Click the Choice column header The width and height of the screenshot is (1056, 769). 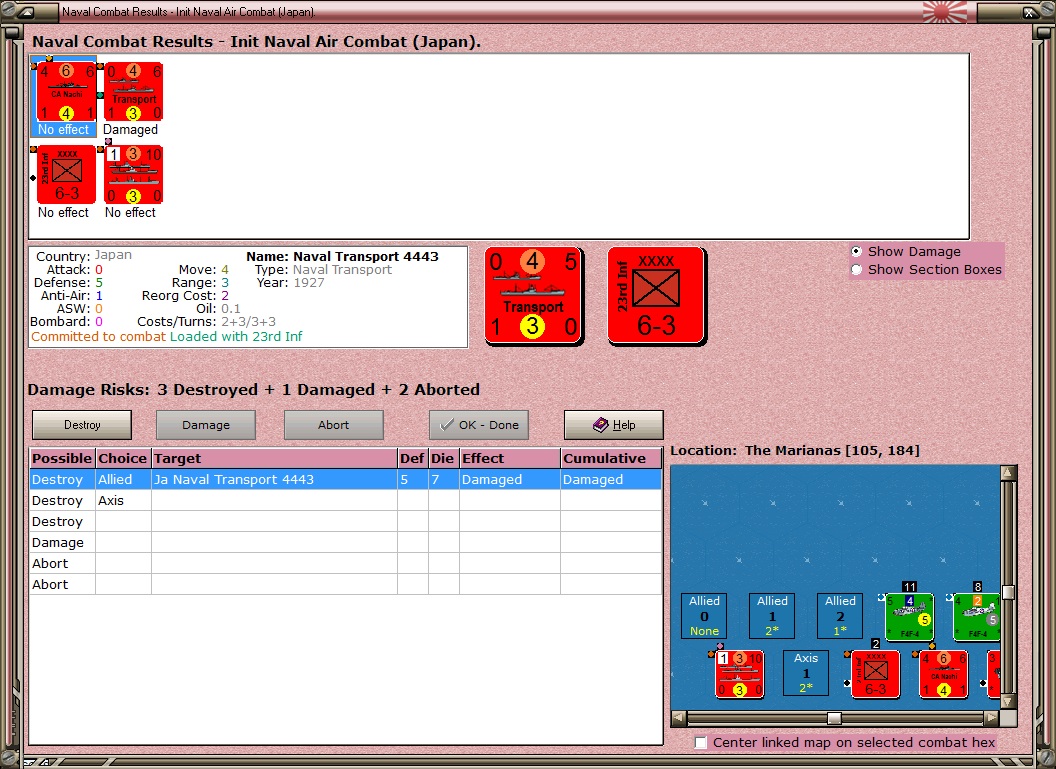123,458
